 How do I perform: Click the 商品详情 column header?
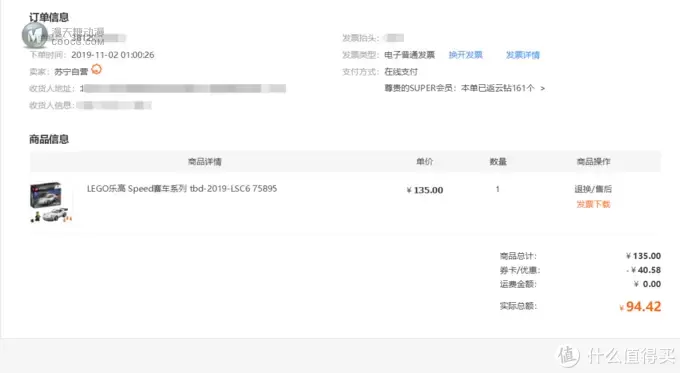click(x=205, y=162)
